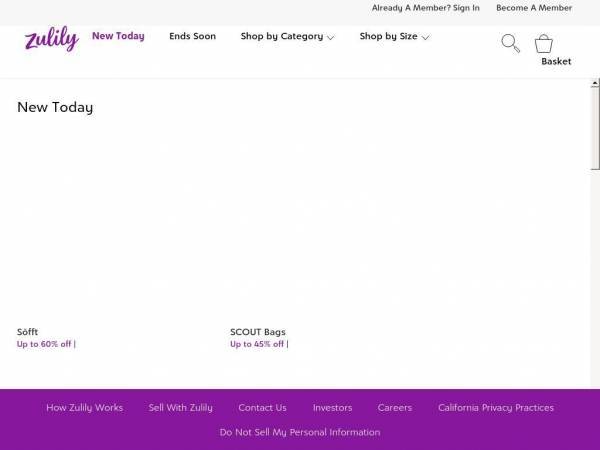Image resolution: width=600 pixels, height=450 pixels.
Task: Go to the Ends Soon tab
Action: 192,36
